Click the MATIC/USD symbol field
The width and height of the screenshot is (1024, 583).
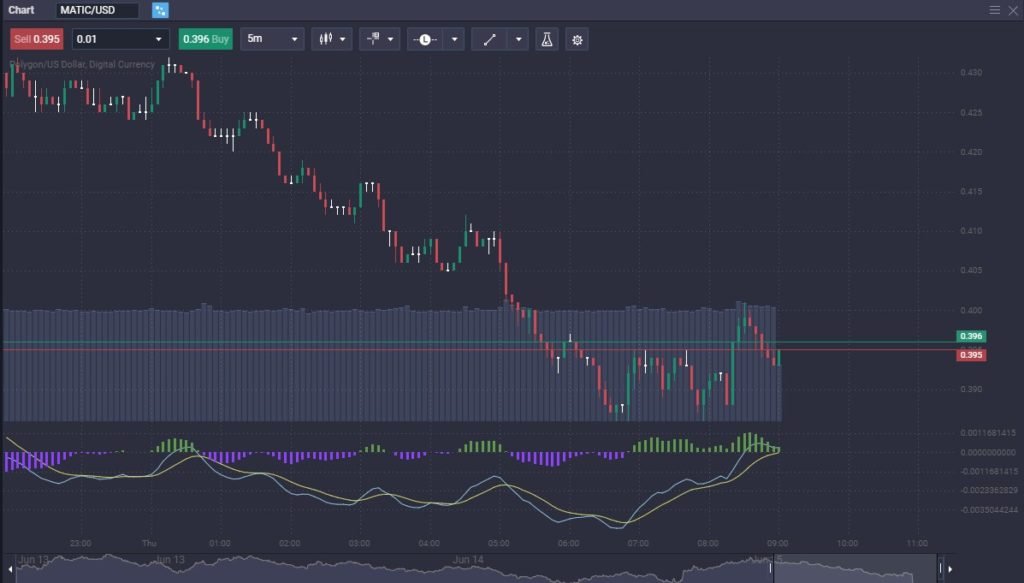(97, 10)
